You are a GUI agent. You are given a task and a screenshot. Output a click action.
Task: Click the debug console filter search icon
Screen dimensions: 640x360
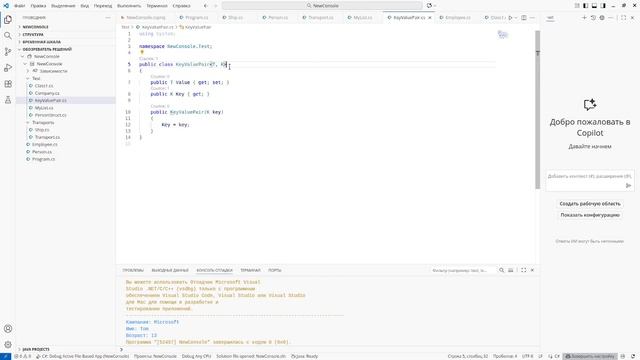click(502, 270)
